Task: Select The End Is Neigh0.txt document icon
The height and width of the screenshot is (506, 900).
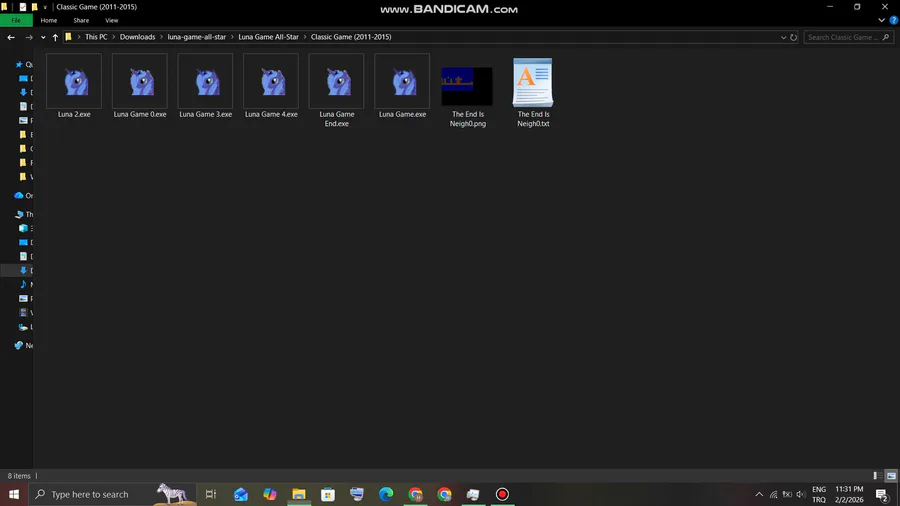Action: [533, 82]
